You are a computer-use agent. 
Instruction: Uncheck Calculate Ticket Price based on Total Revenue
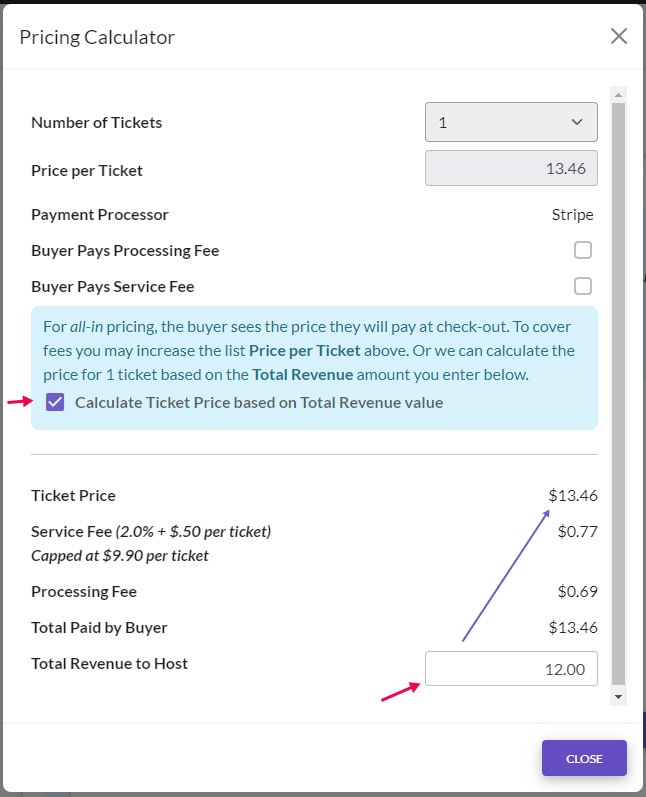point(55,402)
